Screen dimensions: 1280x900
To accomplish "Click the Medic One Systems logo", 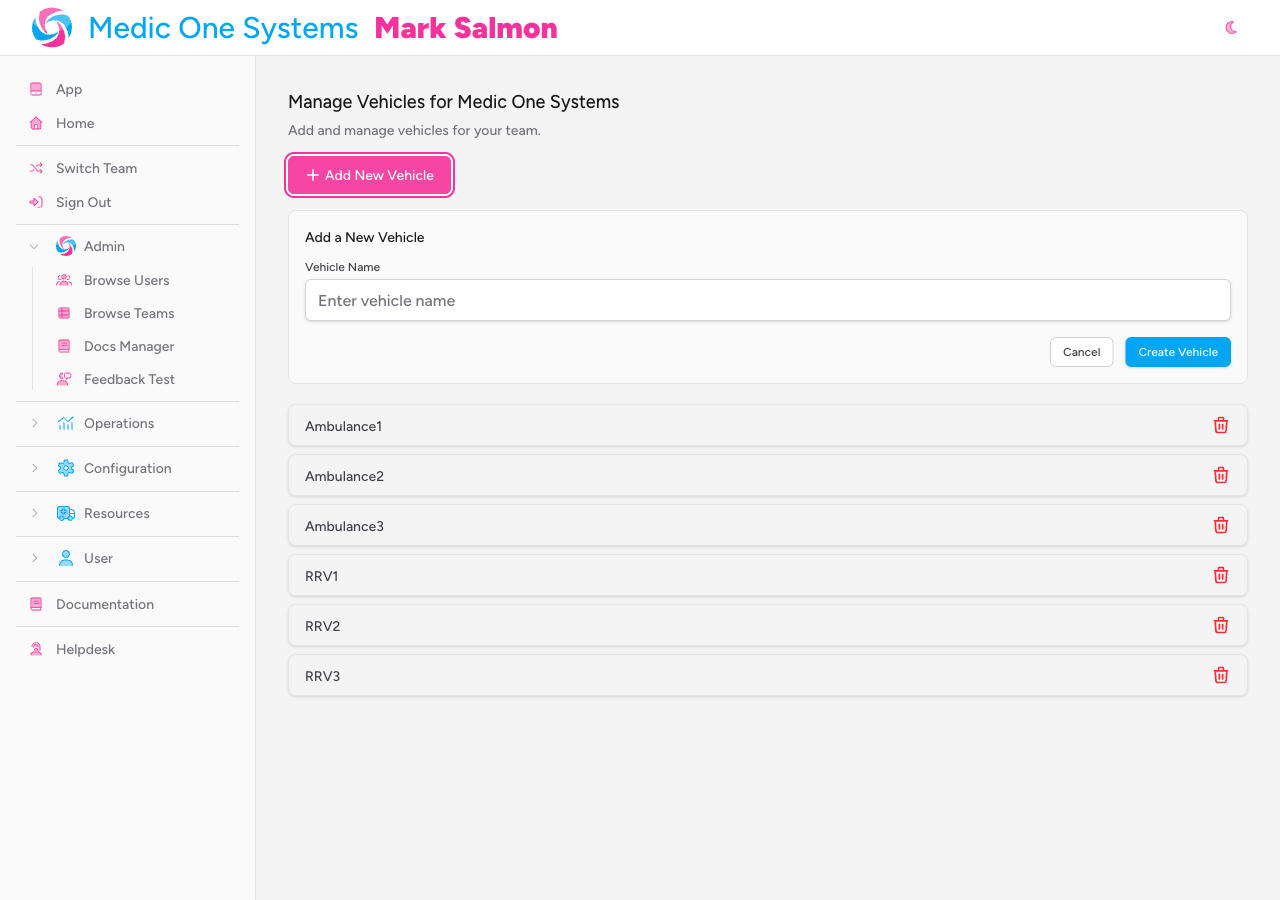I will [52, 28].
